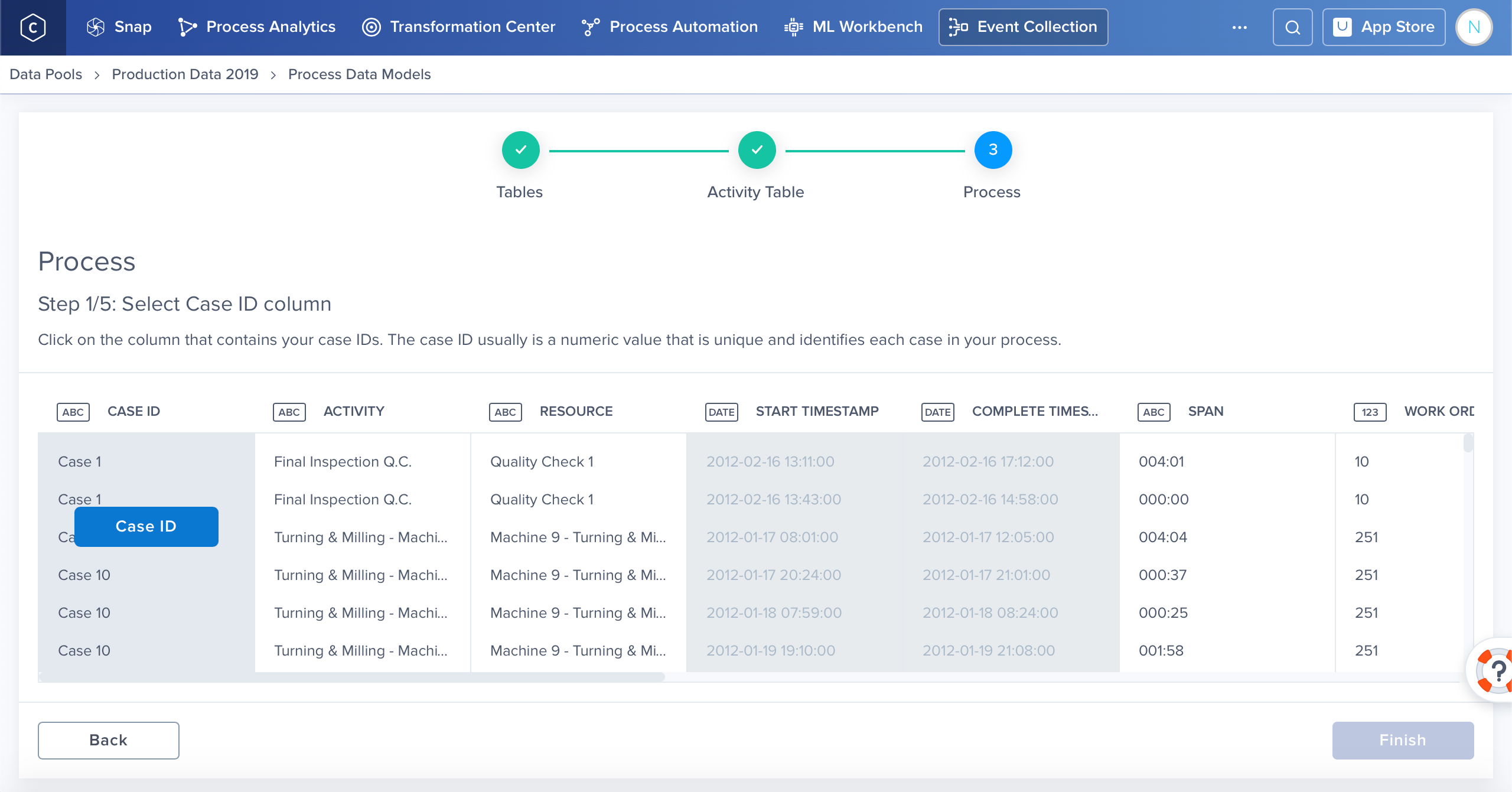Screen dimensions: 1512x792
Task: Select the Event Collection module
Action: 1022,27
